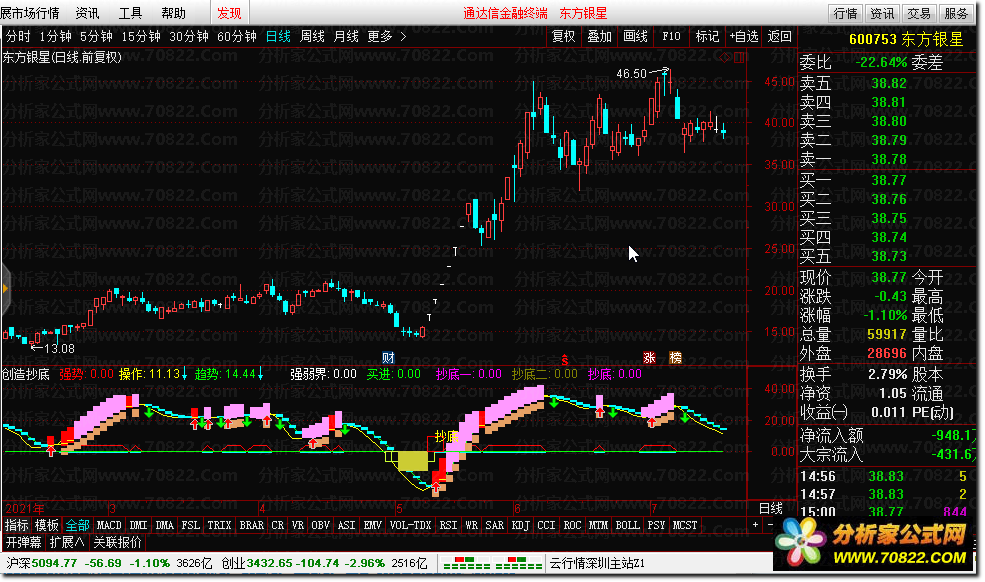985x582 pixels.
Task: Expand more periods with the 更多 arrow
Action: (403, 36)
